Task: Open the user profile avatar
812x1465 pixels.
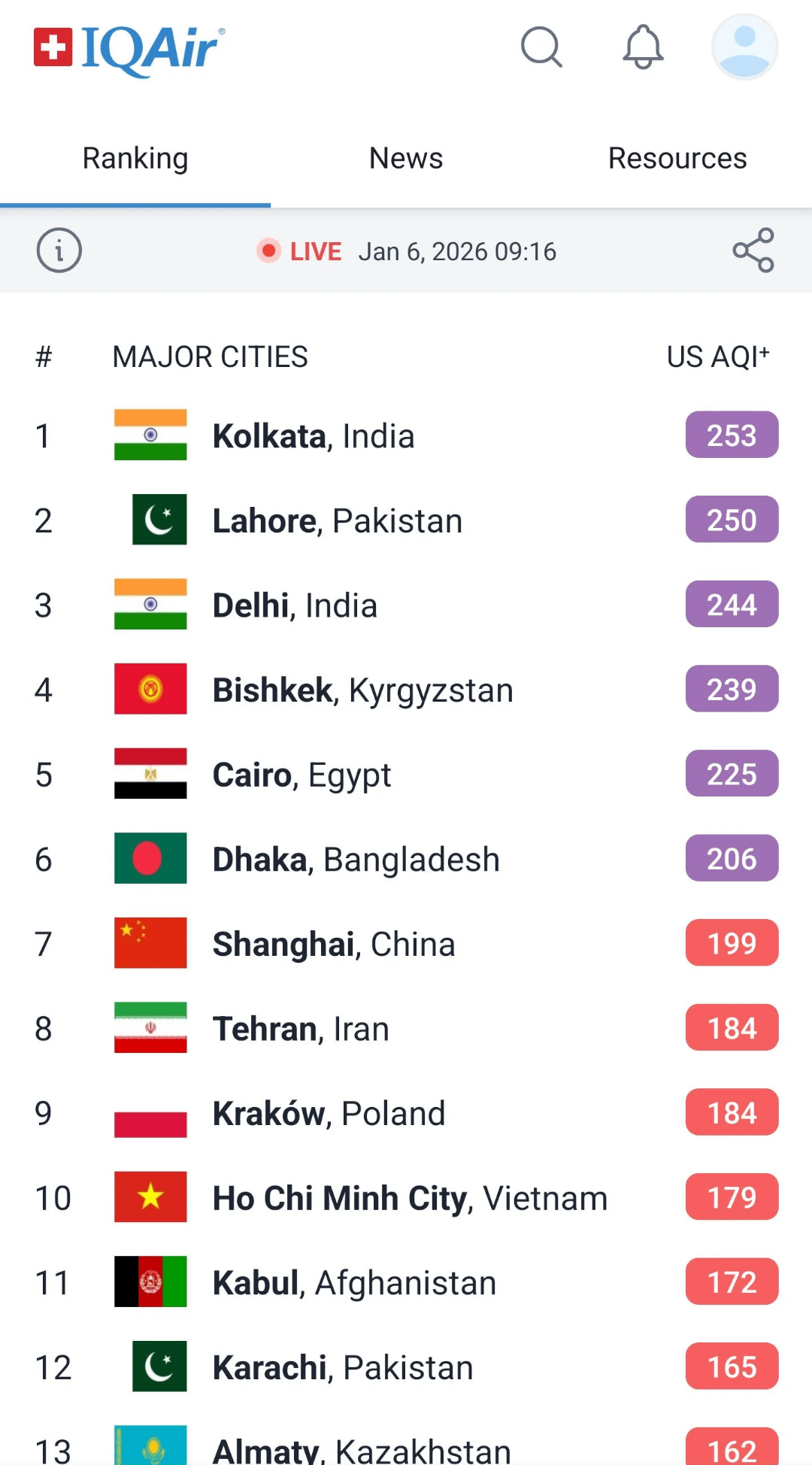Action: (744, 47)
